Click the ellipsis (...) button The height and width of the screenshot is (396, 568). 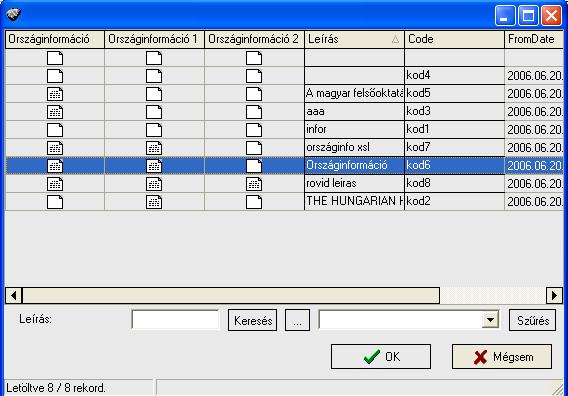pos(297,320)
